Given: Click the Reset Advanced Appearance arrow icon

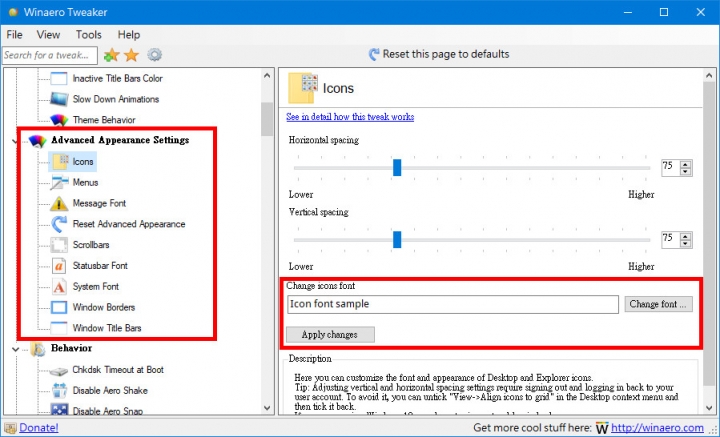Looking at the screenshot, I should point(59,224).
